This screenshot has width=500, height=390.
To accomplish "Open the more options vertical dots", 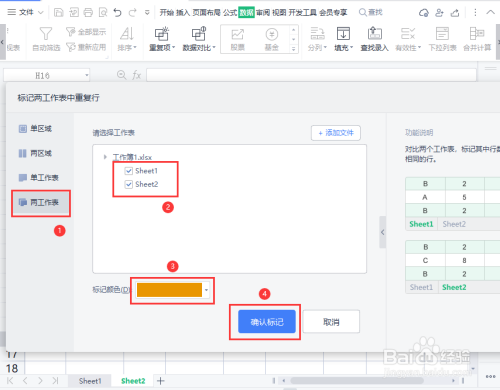I will [475, 13].
